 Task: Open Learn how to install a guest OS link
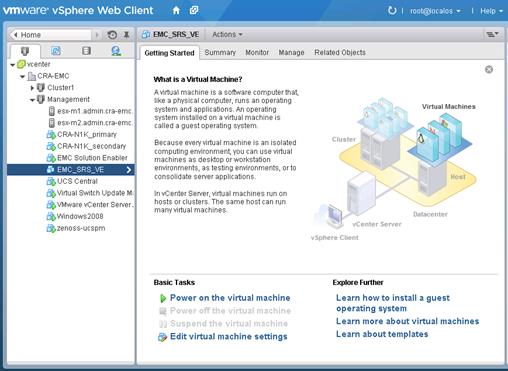tap(393, 303)
